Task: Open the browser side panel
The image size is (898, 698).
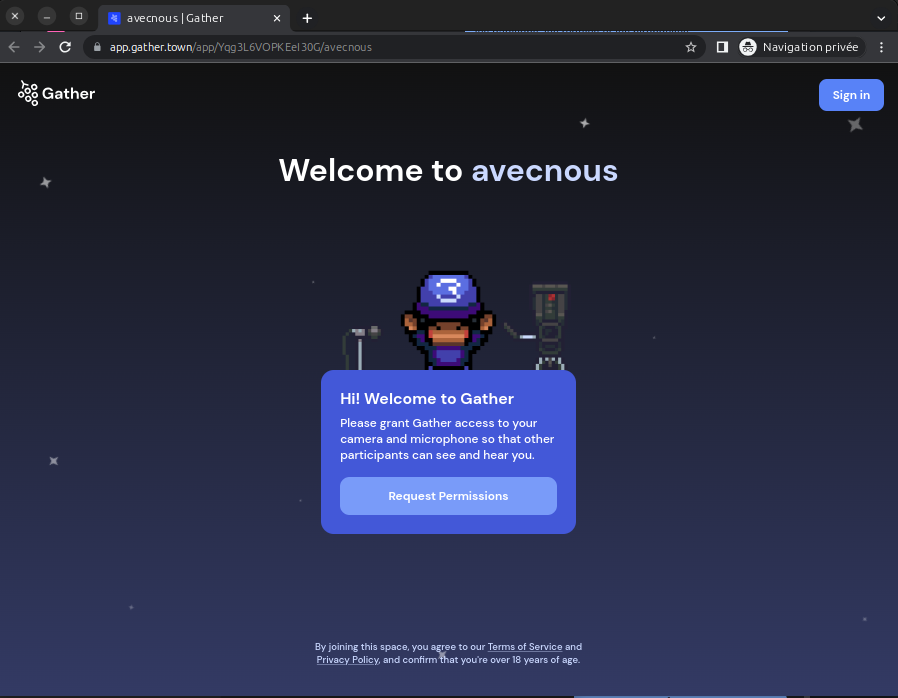Action: click(x=722, y=47)
